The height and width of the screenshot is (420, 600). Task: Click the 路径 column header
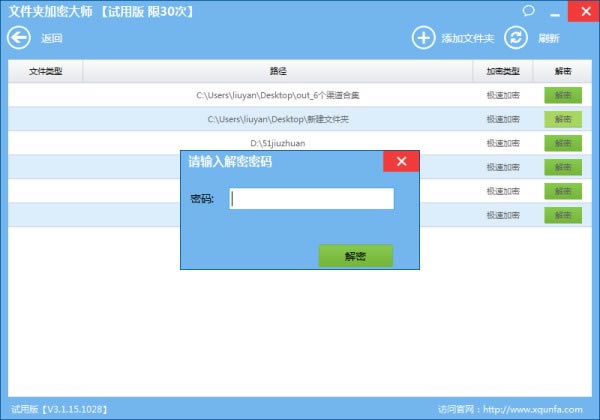278,71
